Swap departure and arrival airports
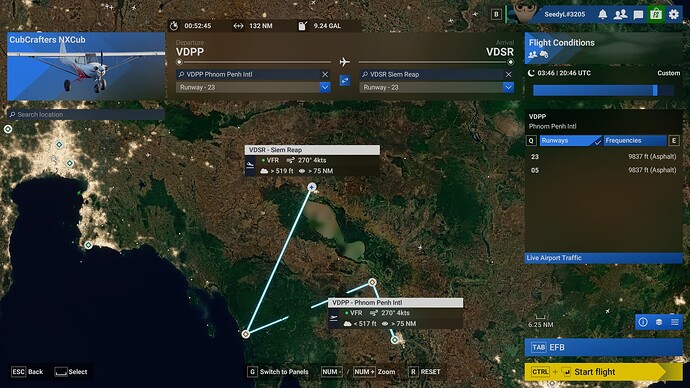The width and height of the screenshot is (690, 388). click(345, 81)
